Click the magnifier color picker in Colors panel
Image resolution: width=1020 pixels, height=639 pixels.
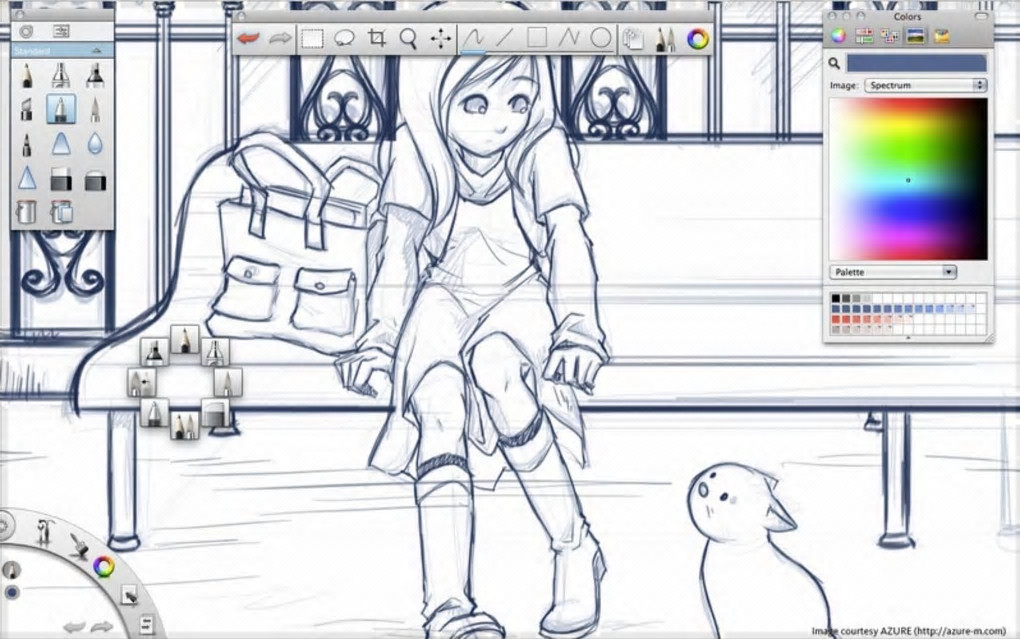[834, 63]
